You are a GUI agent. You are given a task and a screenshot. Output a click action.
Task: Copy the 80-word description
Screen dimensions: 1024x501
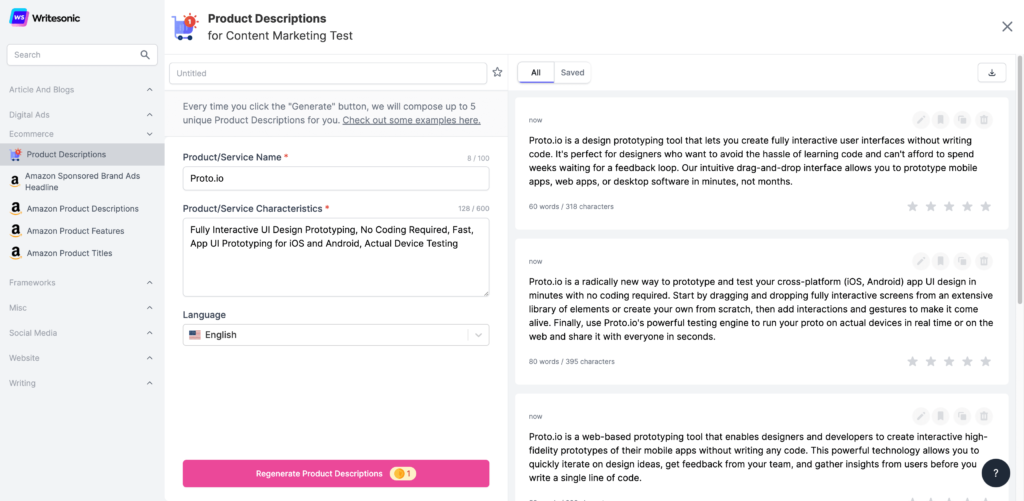click(962, 261)
